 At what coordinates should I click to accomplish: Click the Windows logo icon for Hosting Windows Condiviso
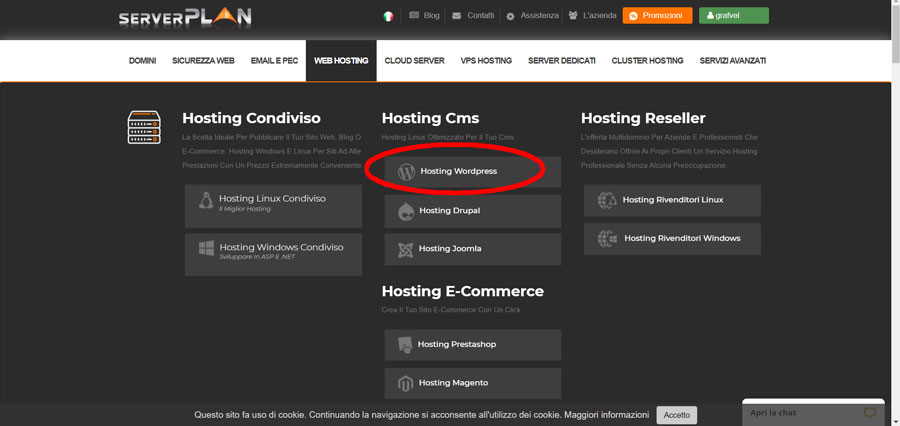click(206, 249)
